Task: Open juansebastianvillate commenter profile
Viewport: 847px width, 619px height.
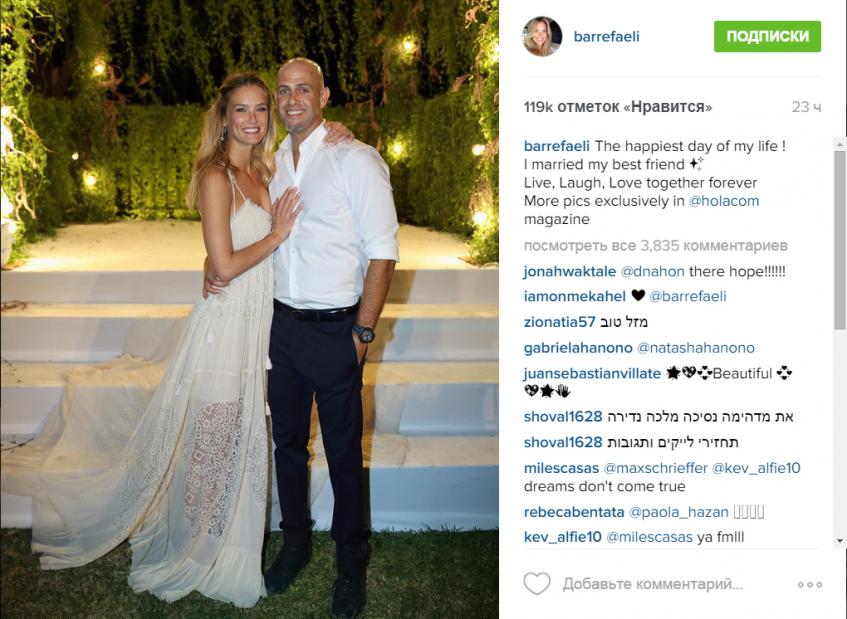Action: coord(592,373)
